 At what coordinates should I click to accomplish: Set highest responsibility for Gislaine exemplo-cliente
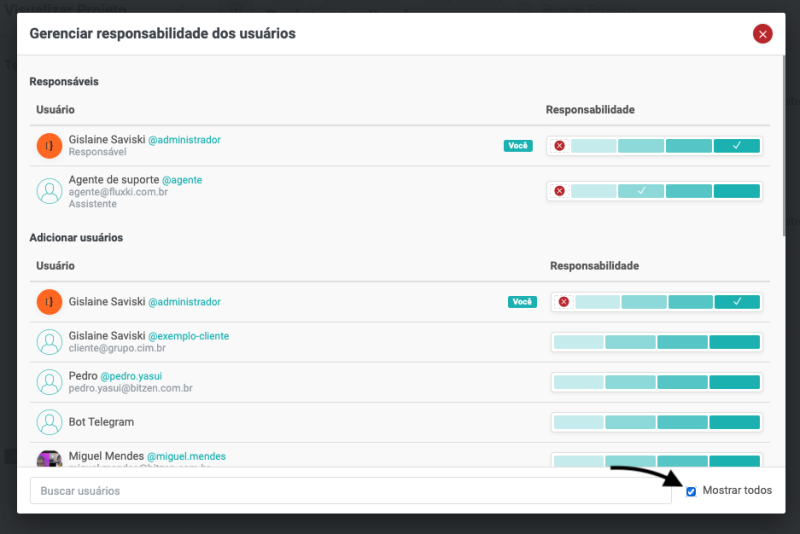(735, 342)
